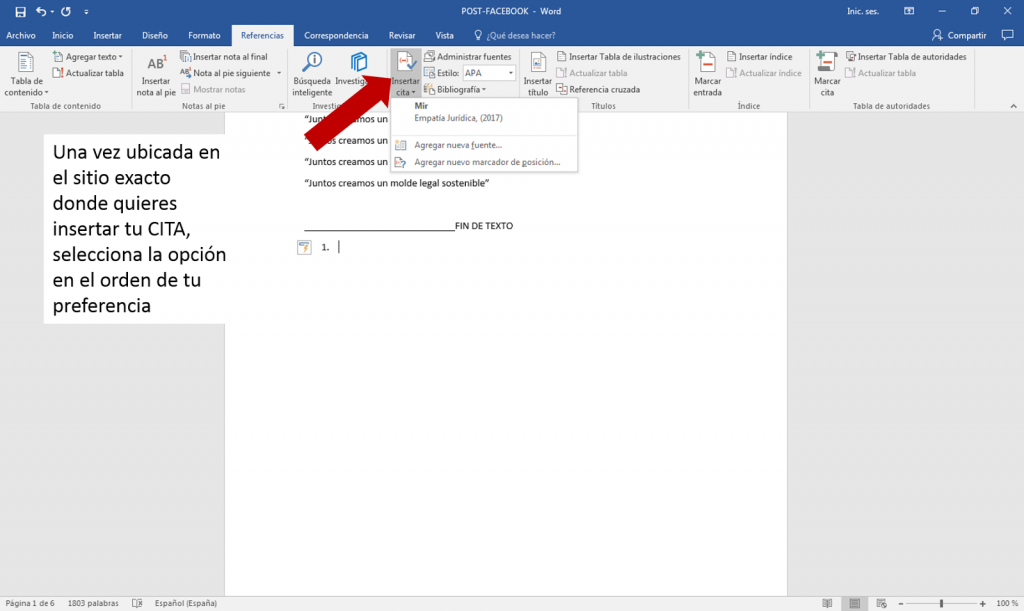This screenshot has width=1024, height=611.
Task: Click Marcar entrada
Action: click(707, 74)
